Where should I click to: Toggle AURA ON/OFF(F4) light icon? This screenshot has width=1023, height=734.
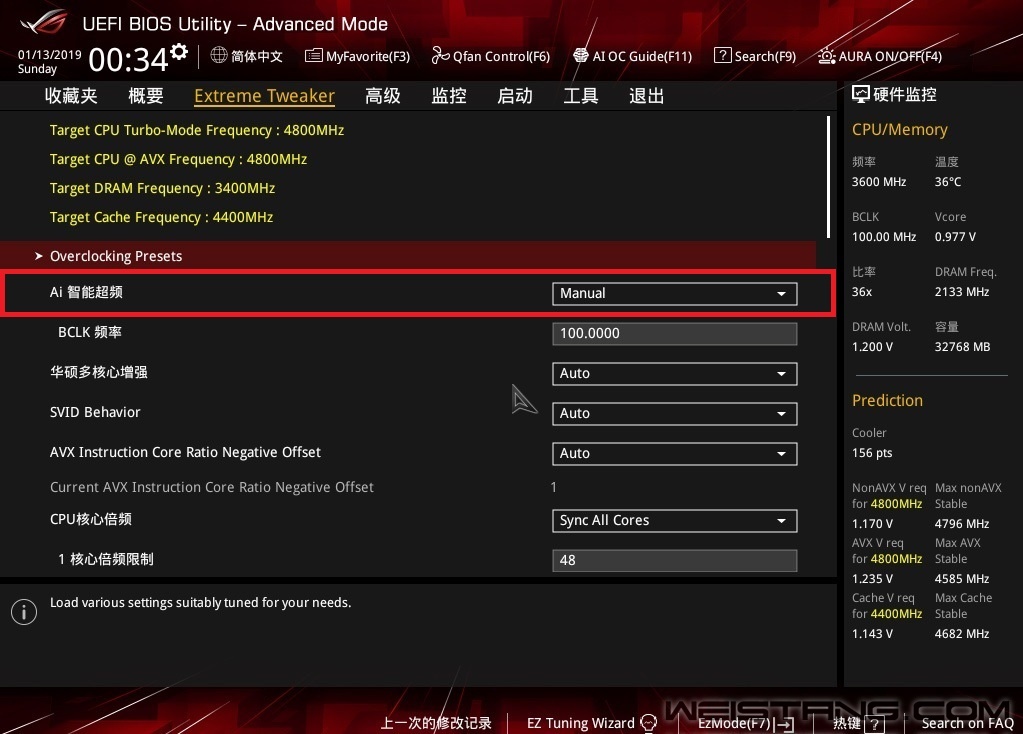[827, 56]
